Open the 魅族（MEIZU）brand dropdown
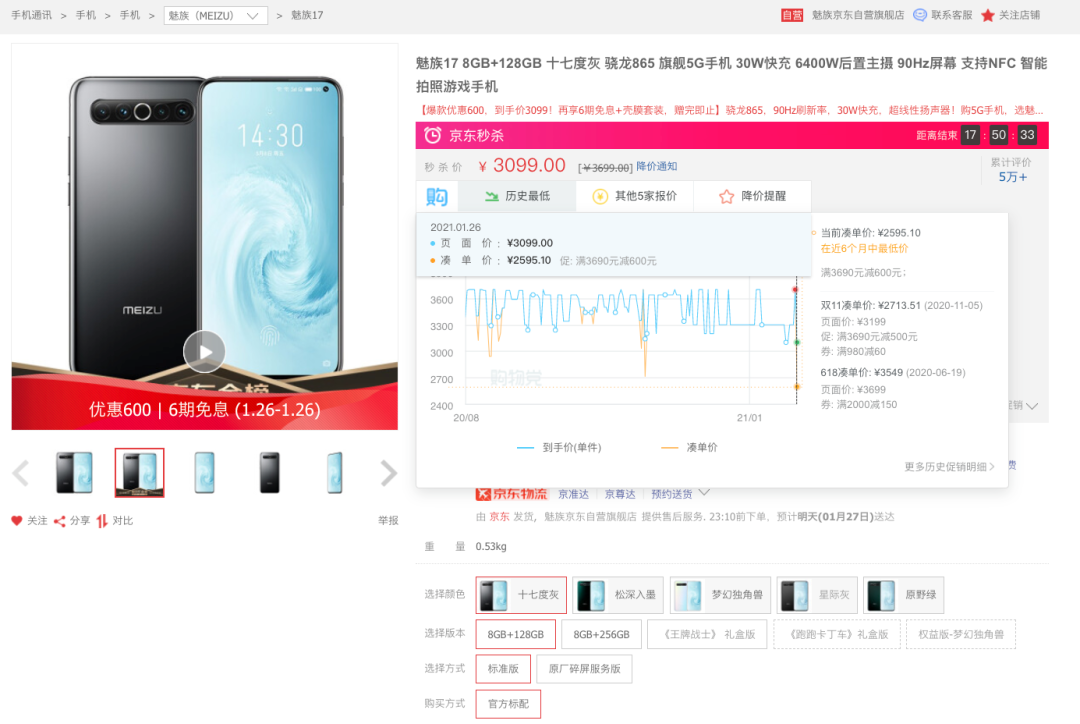 pos(216,15)
